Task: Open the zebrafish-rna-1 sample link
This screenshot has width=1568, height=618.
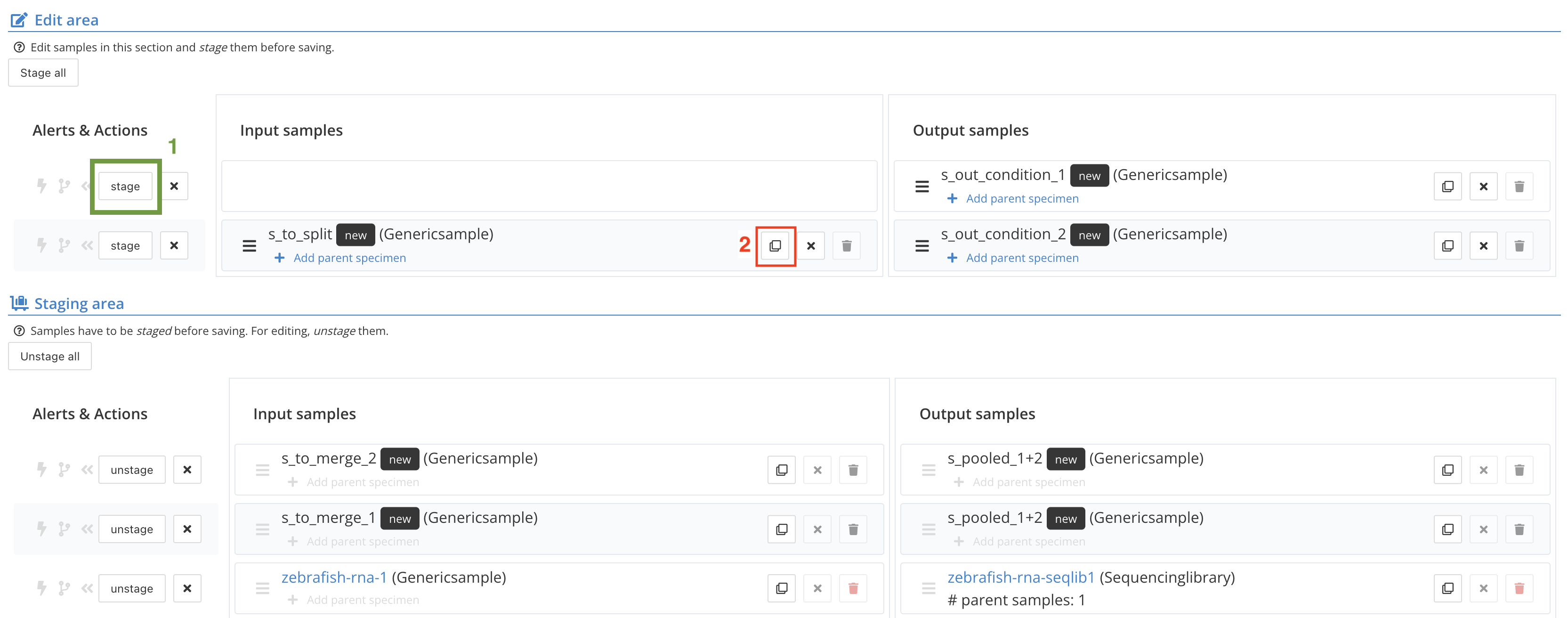Action: 334,577
